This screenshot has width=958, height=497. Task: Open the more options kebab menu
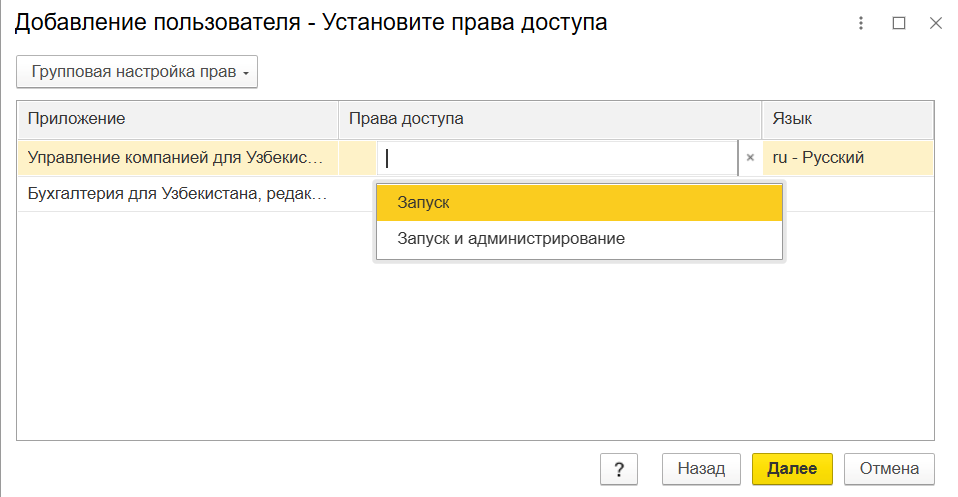[861, 23]
